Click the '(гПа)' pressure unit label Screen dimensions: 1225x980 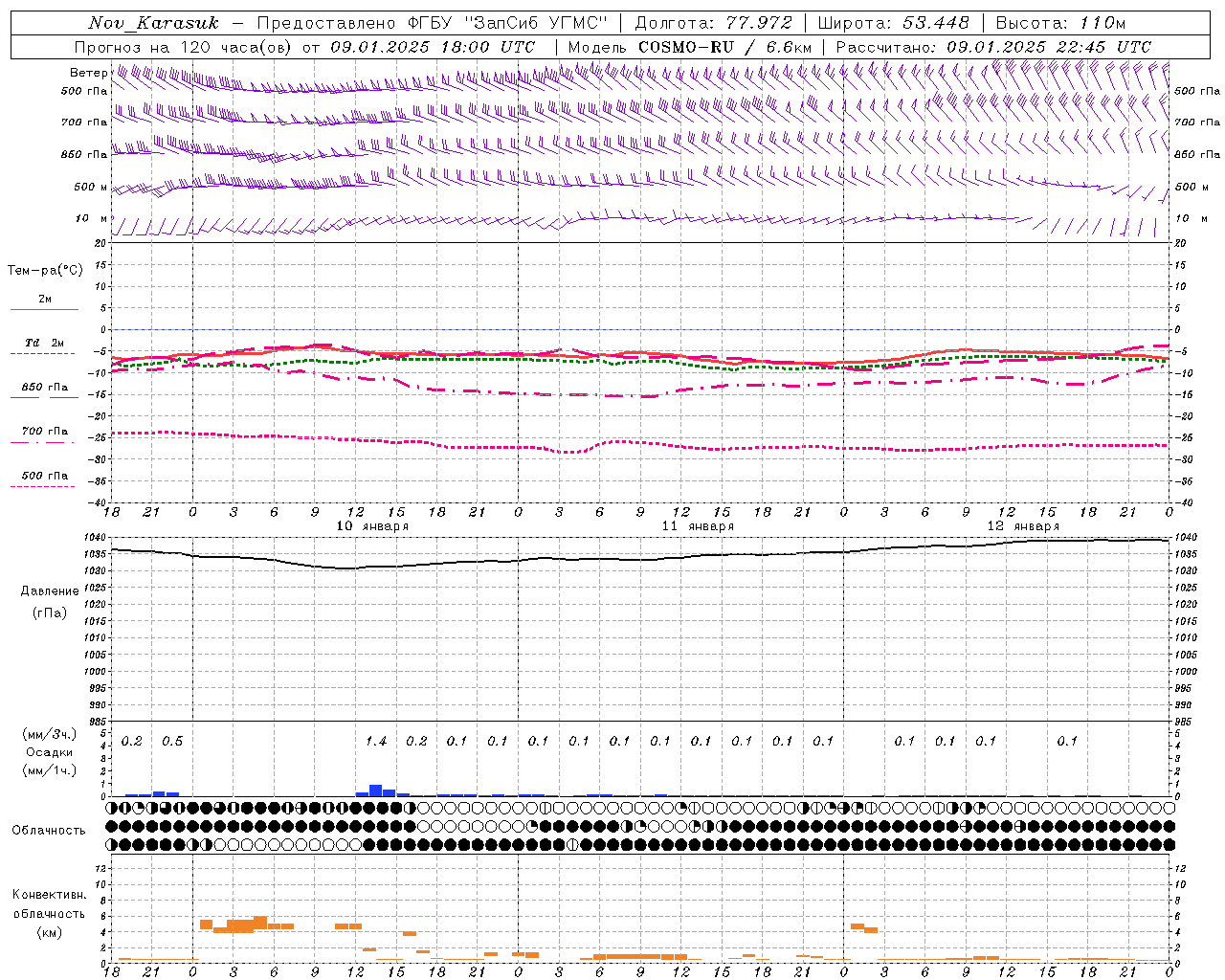50,613
